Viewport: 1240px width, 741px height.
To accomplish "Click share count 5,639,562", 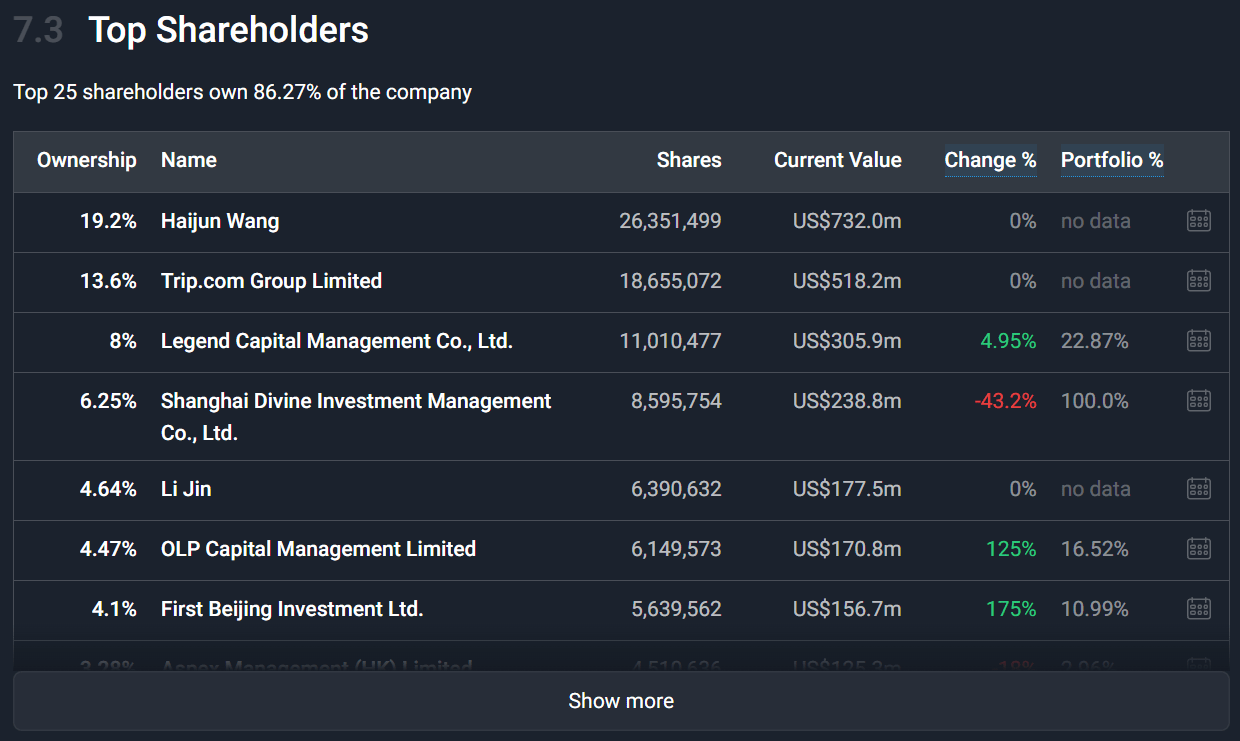I will click(676, 609).
